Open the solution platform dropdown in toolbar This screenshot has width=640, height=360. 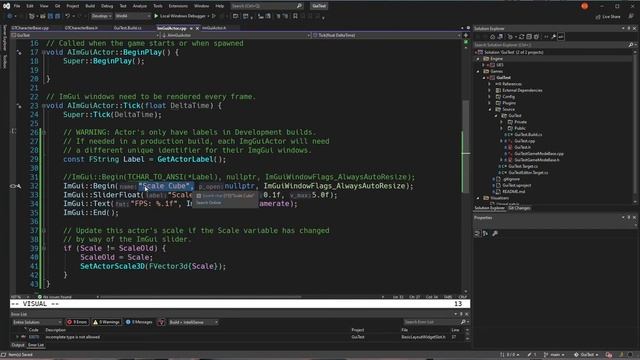tap(133, 16)
